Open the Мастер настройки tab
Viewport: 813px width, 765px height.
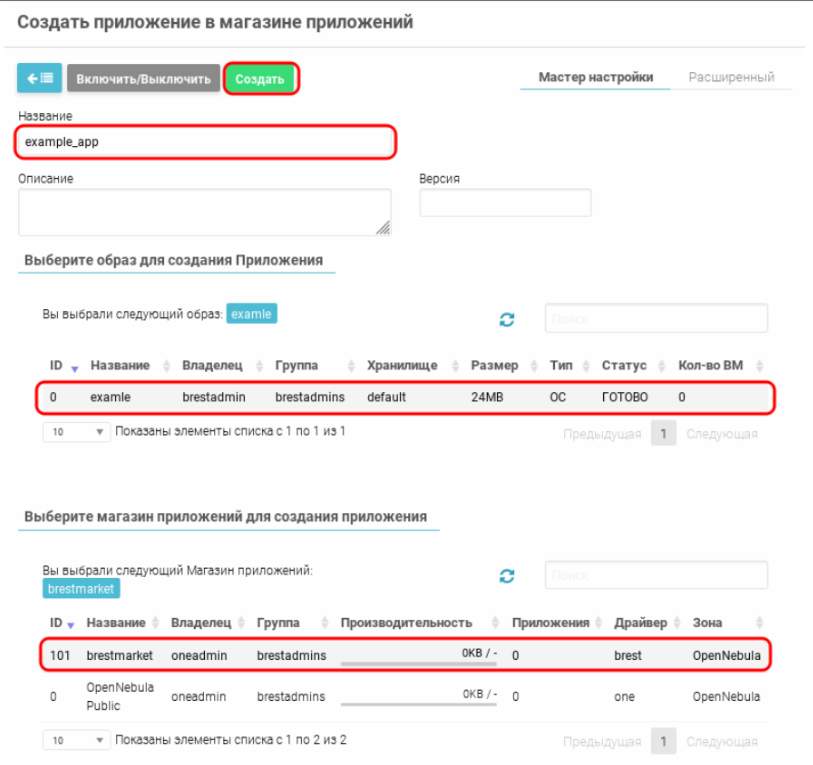(596, 77)
